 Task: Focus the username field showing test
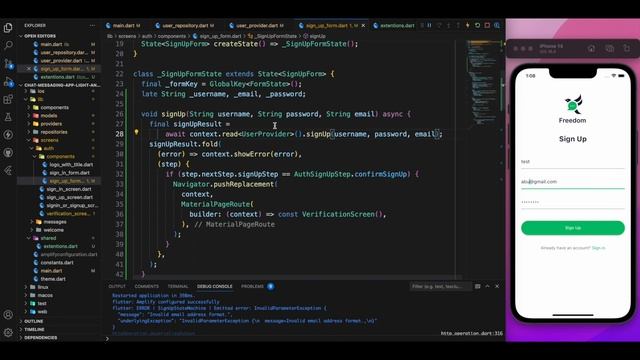(x=573, y=162)
